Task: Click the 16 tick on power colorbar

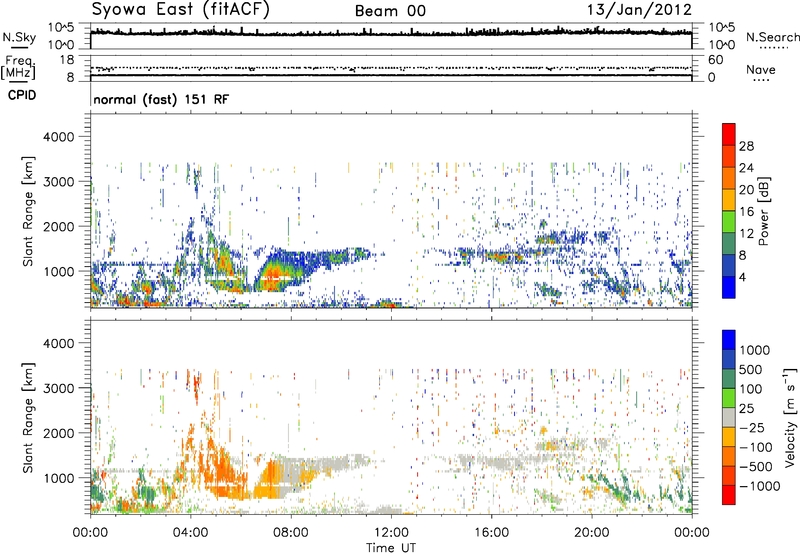Action: click(x=746, y=212)
